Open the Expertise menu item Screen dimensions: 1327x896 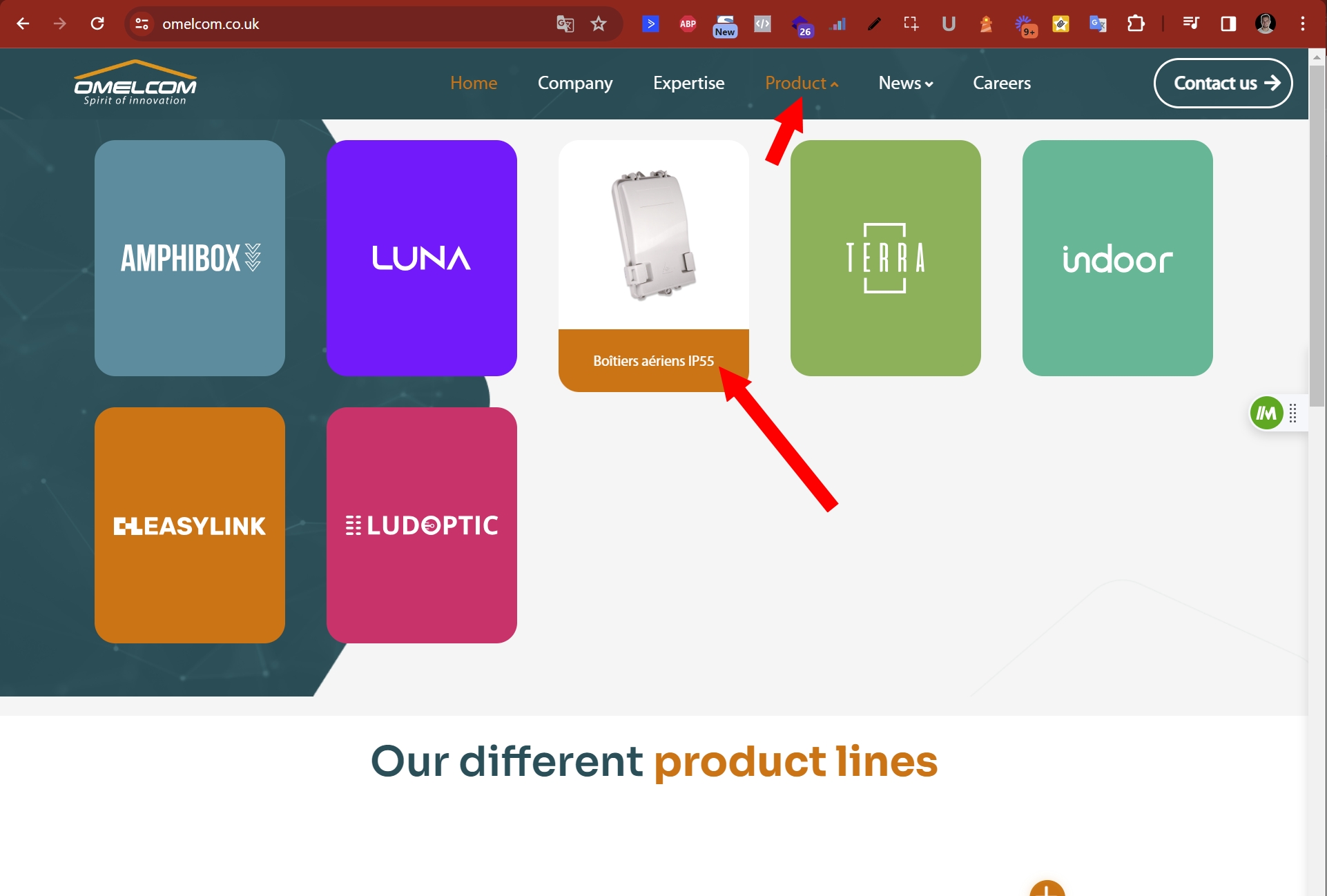click(688, 83)
